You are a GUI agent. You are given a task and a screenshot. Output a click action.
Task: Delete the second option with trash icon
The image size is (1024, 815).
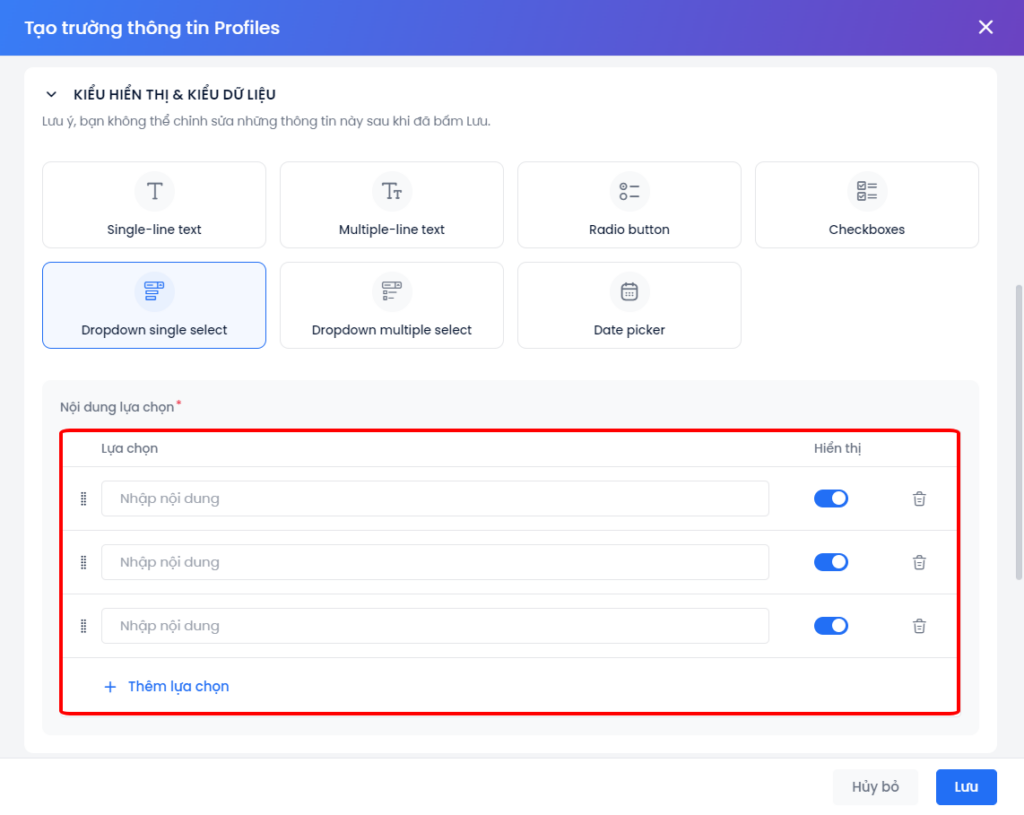[x=919, y=562]
